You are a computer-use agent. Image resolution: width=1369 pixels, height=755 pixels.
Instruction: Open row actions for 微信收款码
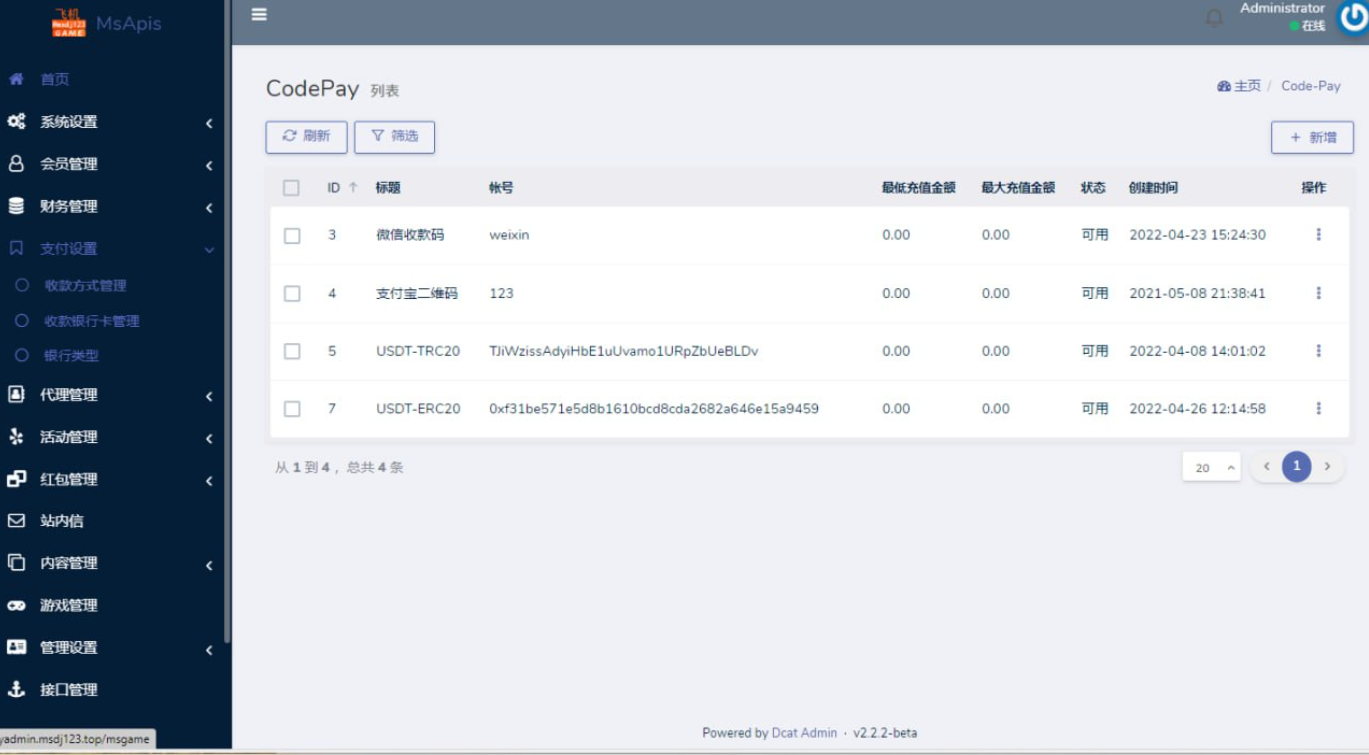pos(1318,235)
